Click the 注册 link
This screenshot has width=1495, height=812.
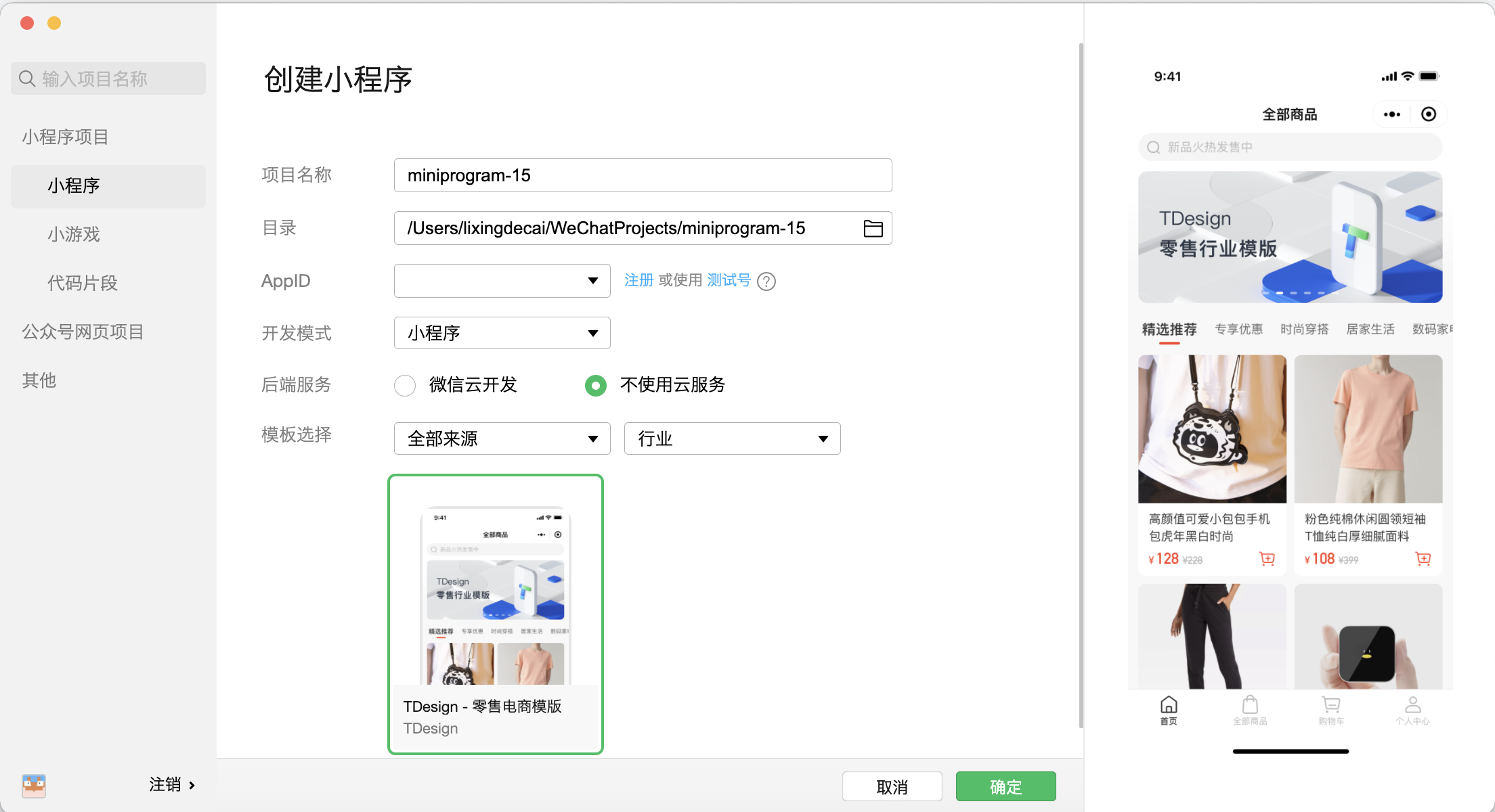[x=639, y=280]
